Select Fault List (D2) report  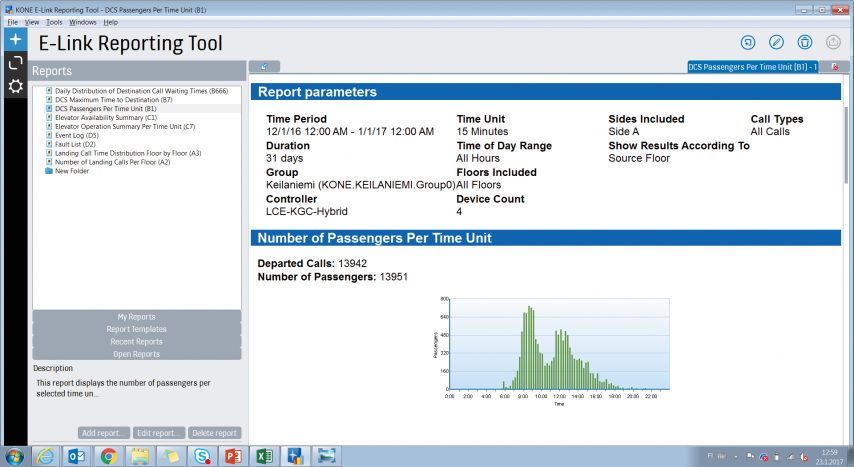(x=75, y=144)
